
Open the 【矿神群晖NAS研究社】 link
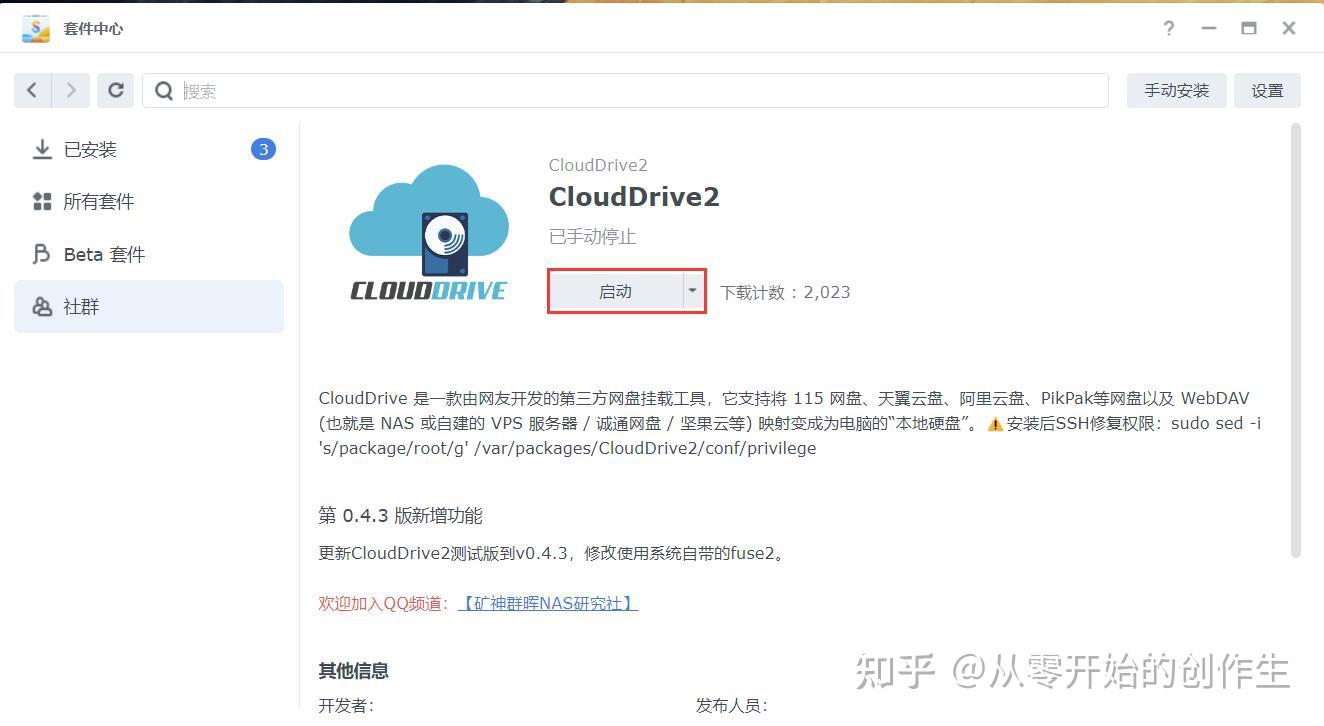(548, 603)
